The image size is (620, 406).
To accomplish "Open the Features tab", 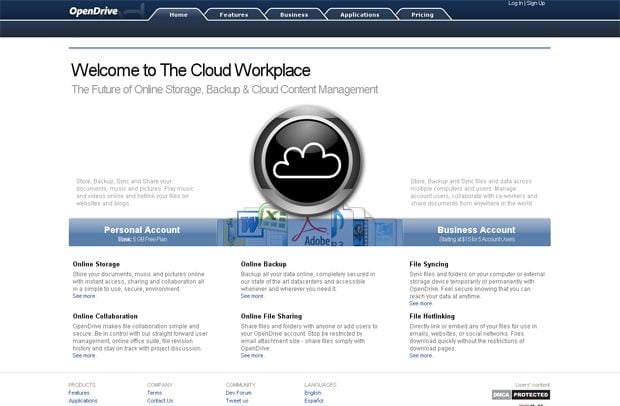I will pyautogui.click(x=234, y=15).
